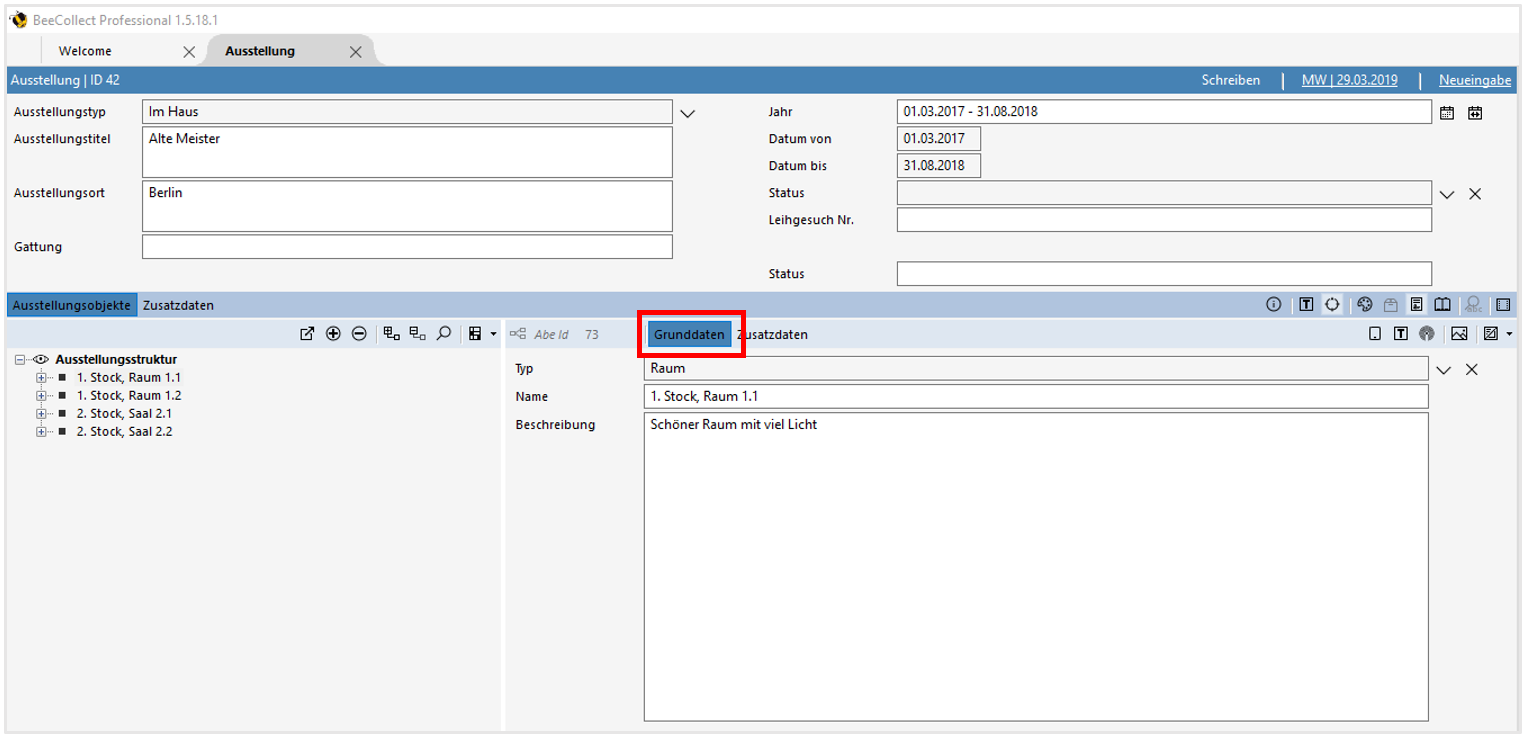This screenshot has height=740, width=1526.
Task: Click the magnifier search icon above the tree
Action: click(x=444, y=334)
